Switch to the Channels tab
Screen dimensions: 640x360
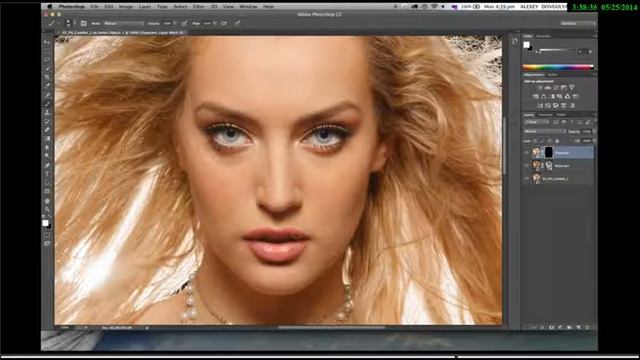coord(545,115)
